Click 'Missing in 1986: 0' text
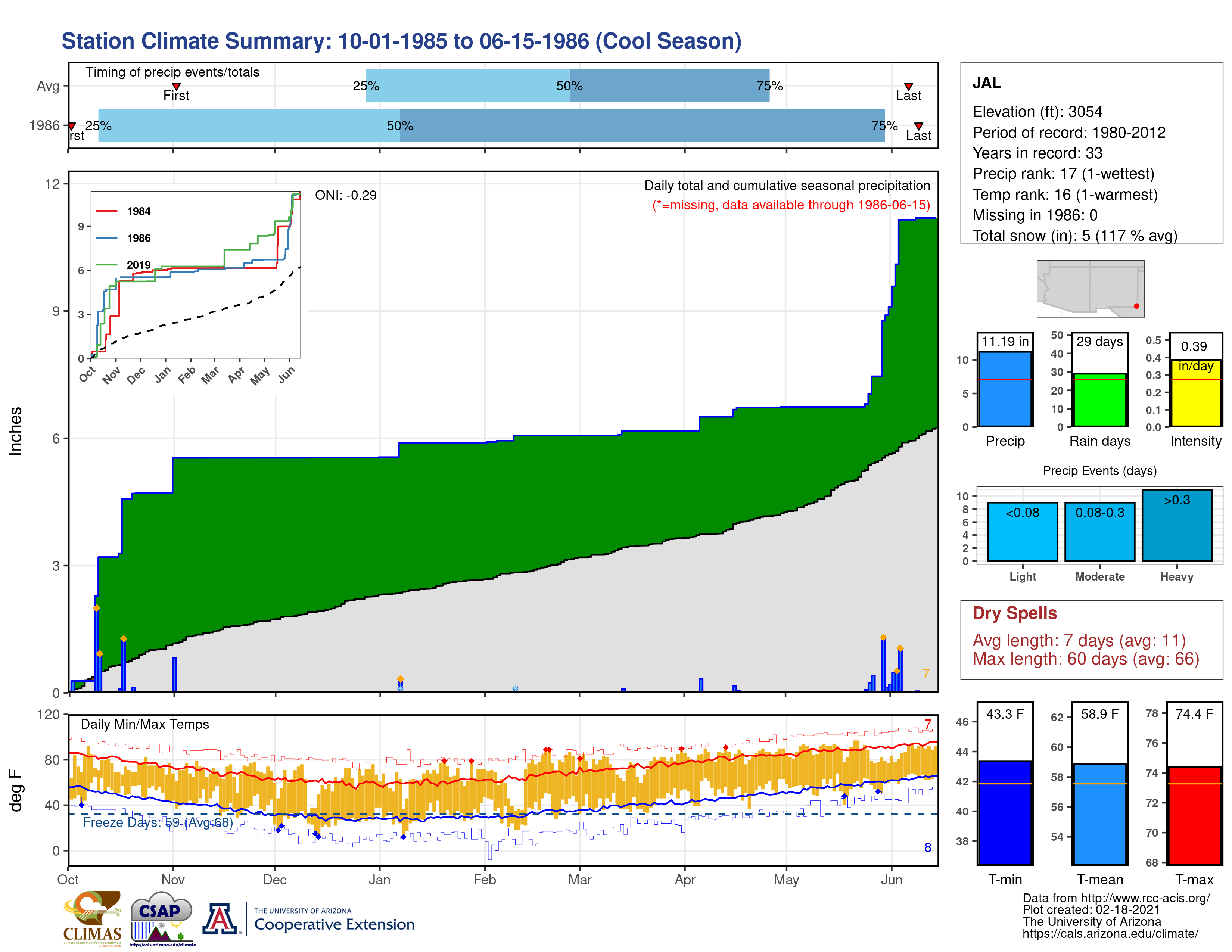1232x952 pixels. pos(1035,215)
